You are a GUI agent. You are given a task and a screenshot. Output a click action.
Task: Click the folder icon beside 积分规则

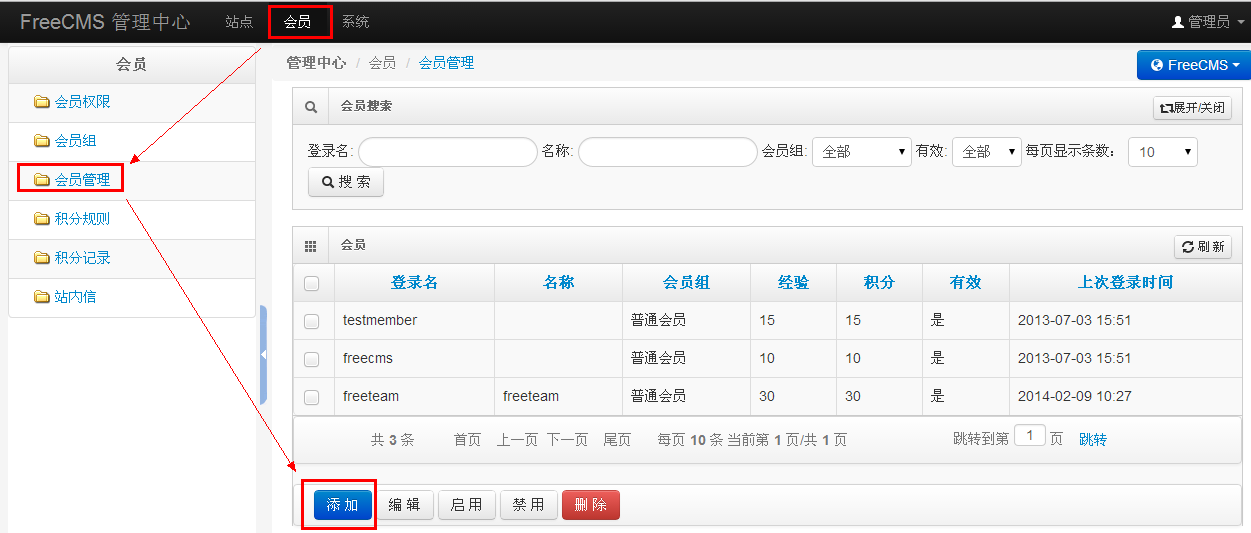click(41, 219)
